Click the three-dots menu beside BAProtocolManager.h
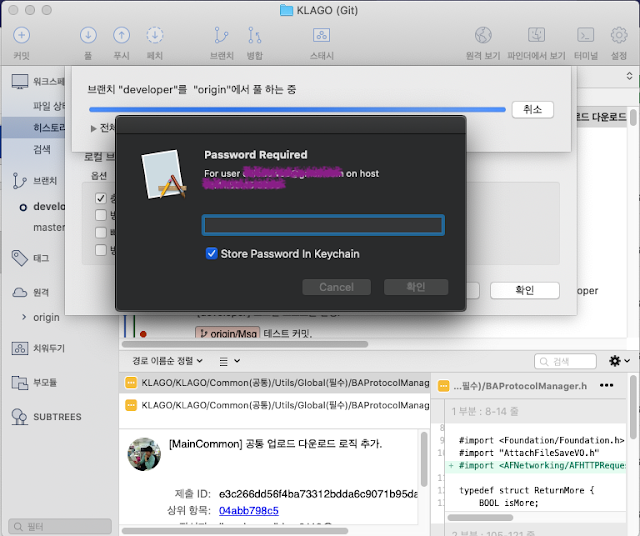The height and width of the screenshot is (536, 640). click(606, 385)
